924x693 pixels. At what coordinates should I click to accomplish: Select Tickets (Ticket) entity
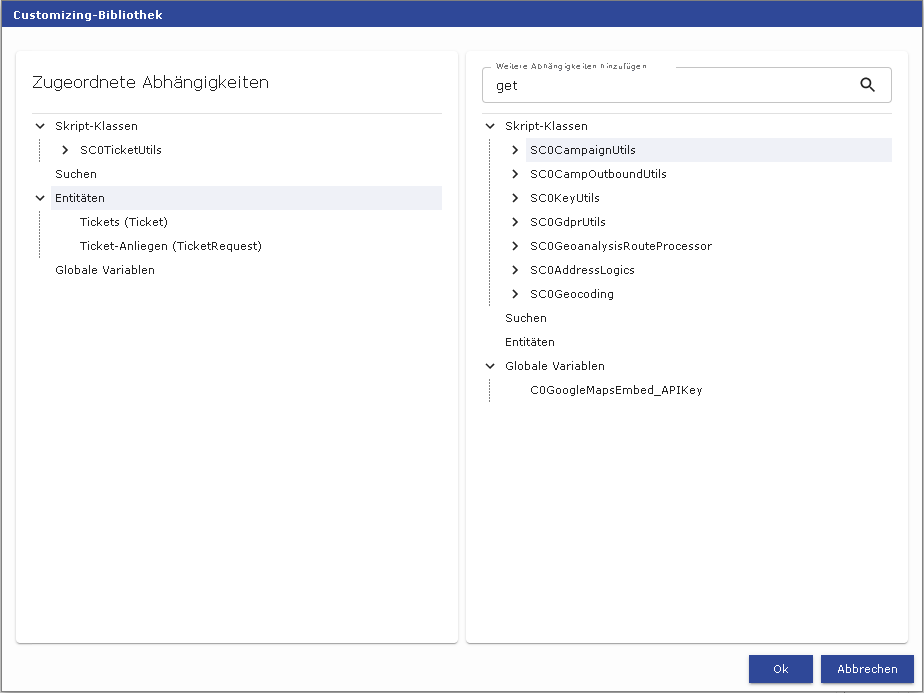point(123,222)
